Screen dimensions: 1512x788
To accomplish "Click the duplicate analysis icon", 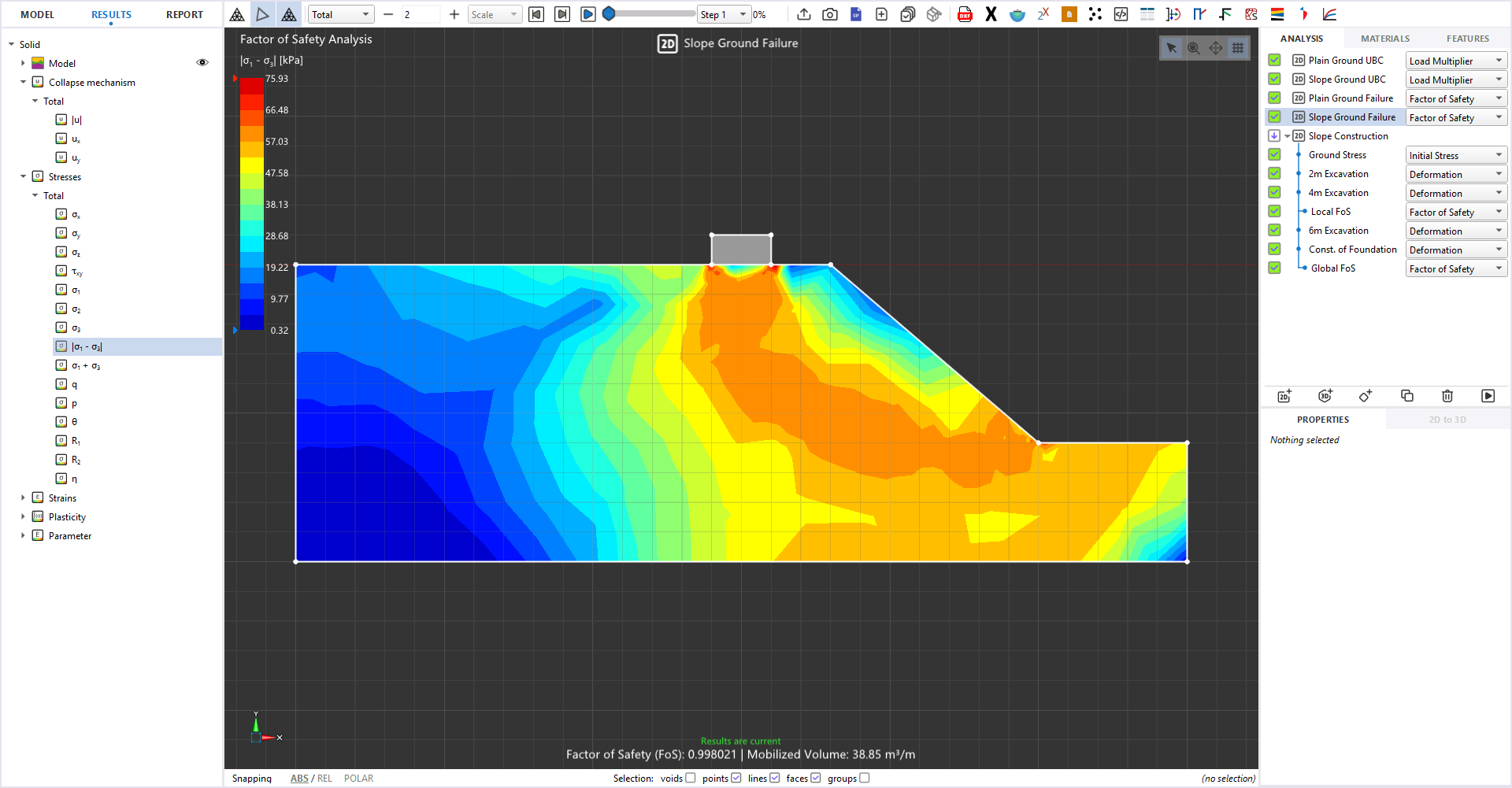I will (x=1407, y=396).
